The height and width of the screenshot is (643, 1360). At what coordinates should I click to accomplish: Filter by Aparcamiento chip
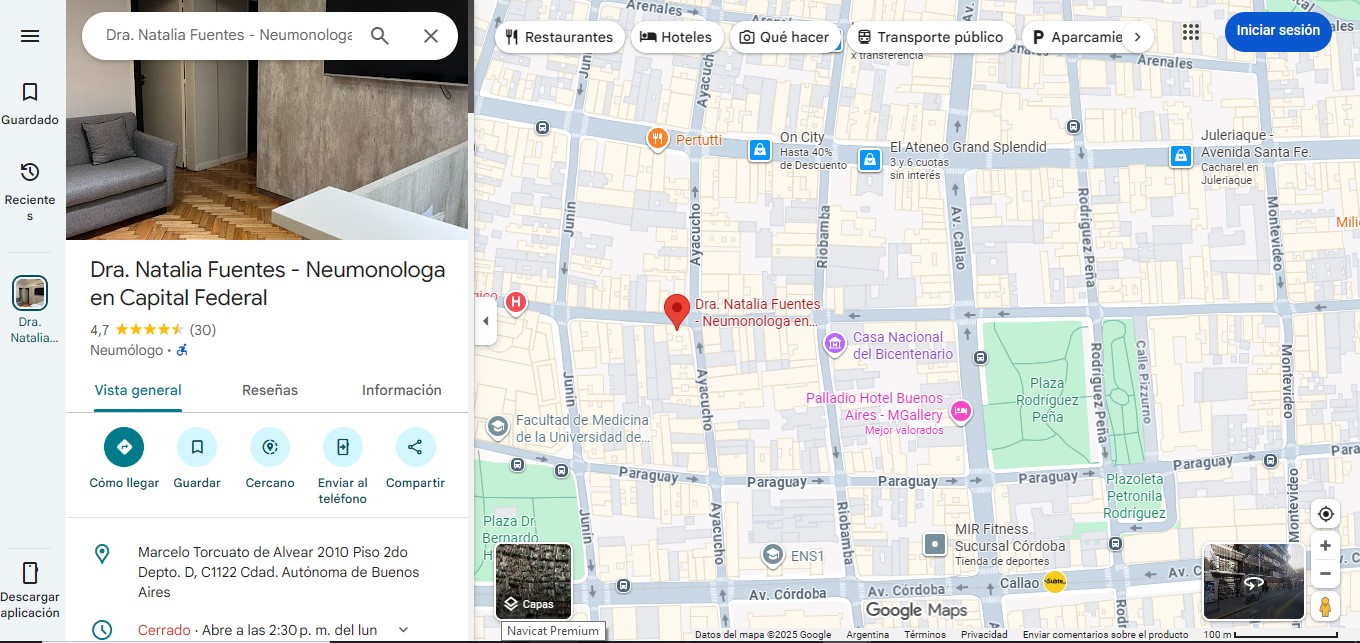pyautogui.click(x=1076, y=37)
